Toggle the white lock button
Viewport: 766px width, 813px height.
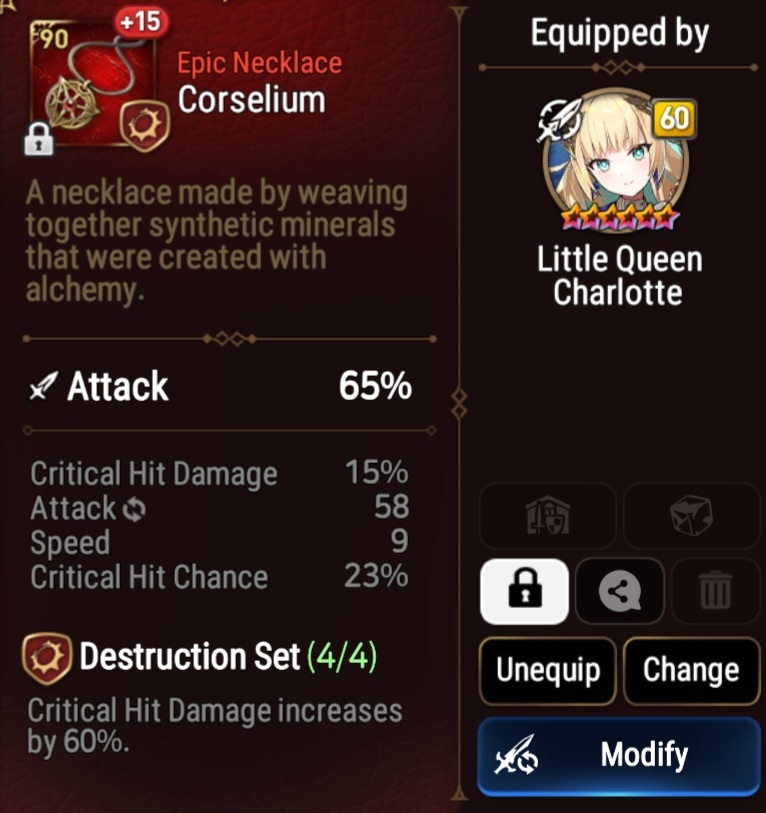coord(524,592)
